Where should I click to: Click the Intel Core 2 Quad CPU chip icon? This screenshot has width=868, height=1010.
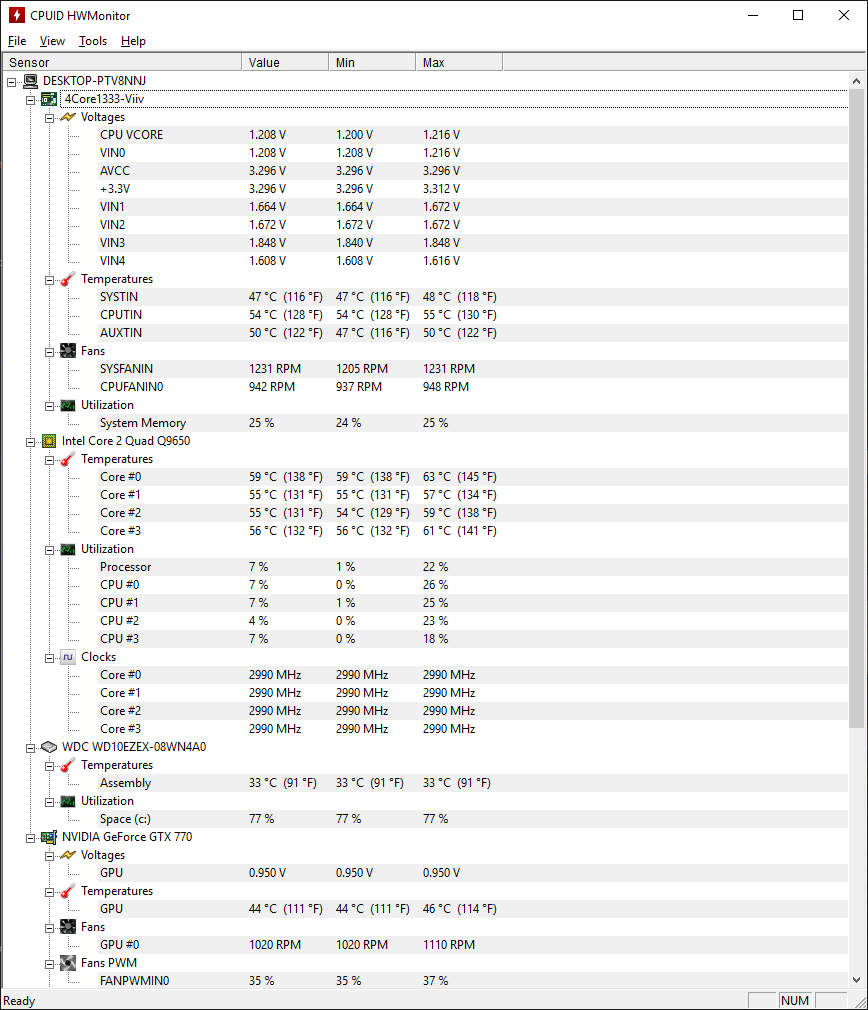(x=49, y=441)
